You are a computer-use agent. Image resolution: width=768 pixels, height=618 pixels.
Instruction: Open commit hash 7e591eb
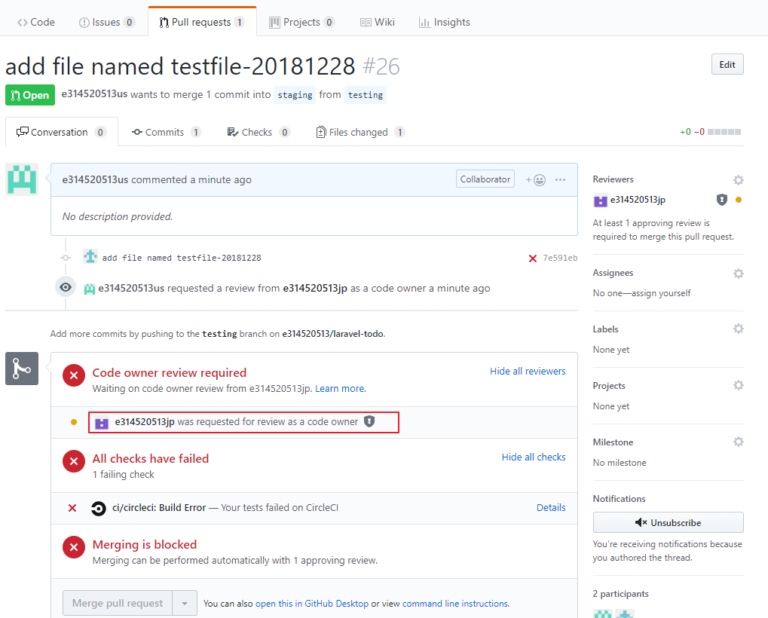coord(560,258)
